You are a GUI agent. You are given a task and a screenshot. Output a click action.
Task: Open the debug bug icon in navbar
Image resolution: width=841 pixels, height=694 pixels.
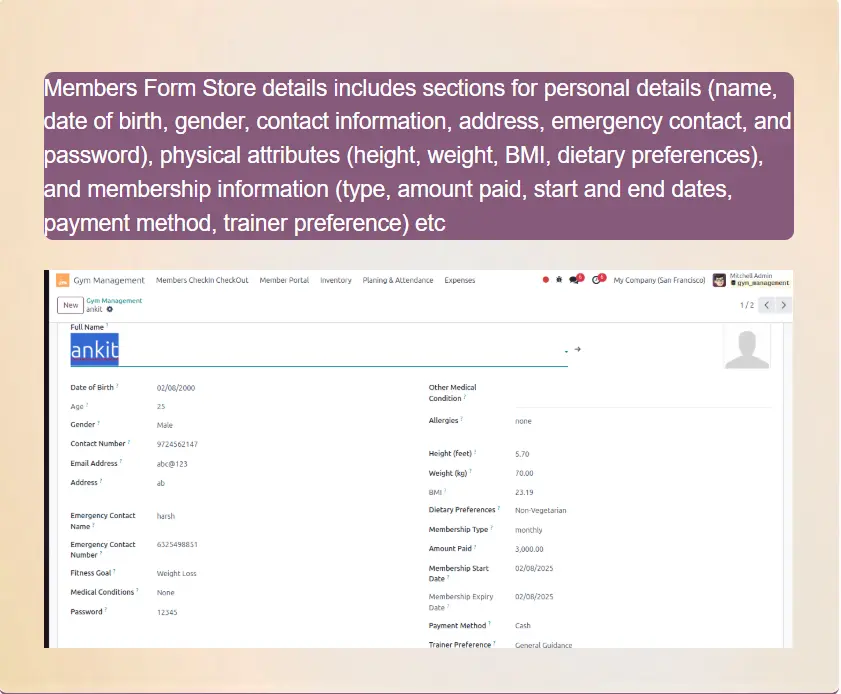click(x=559, y=281)
